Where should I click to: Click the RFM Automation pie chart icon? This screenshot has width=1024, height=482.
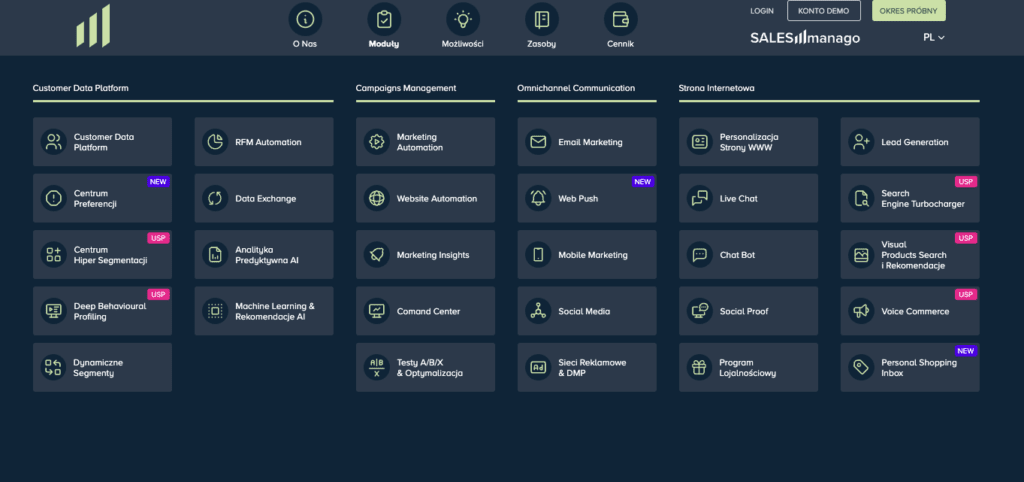(215, 142)
